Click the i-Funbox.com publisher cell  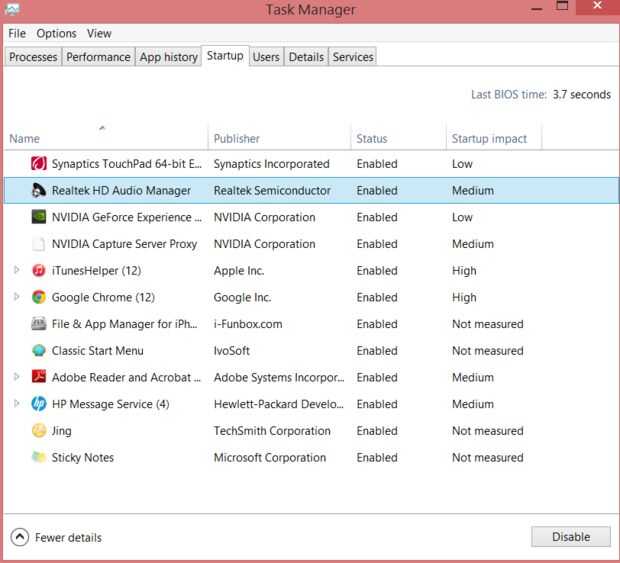pyautogui.click(x=248, y=324)
